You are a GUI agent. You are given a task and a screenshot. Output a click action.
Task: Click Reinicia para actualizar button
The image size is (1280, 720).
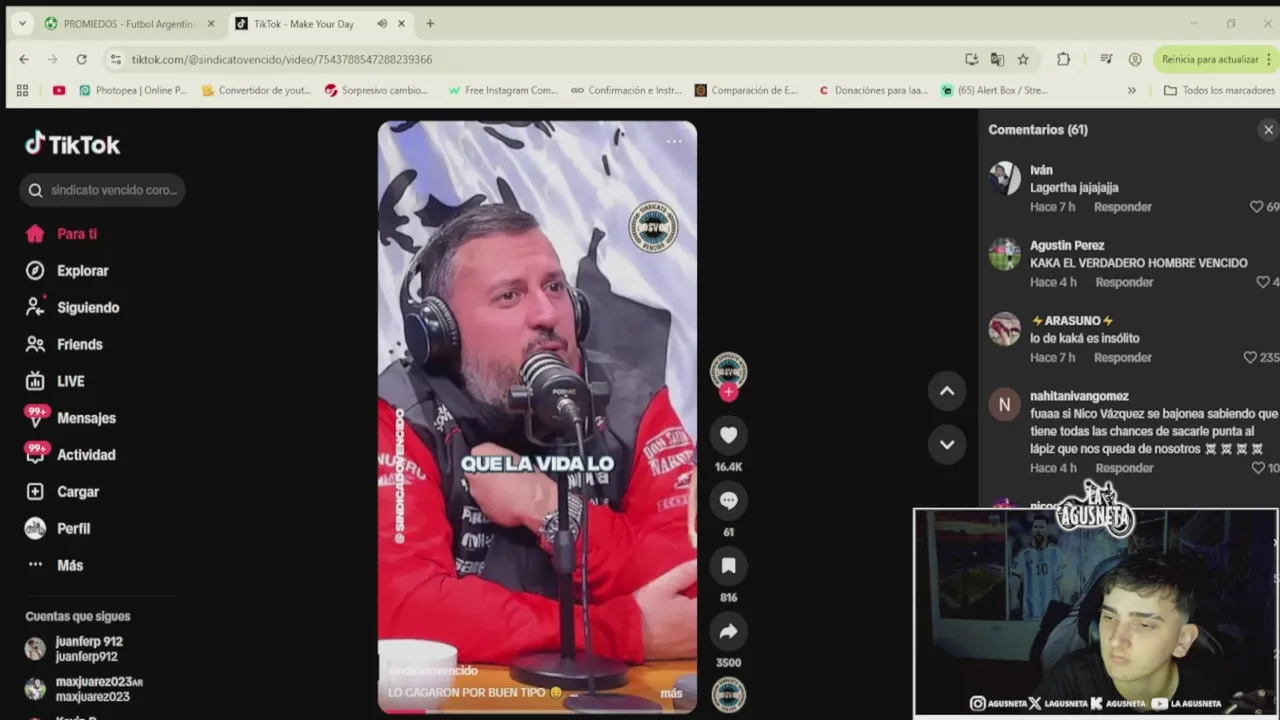coord(1210,60)
